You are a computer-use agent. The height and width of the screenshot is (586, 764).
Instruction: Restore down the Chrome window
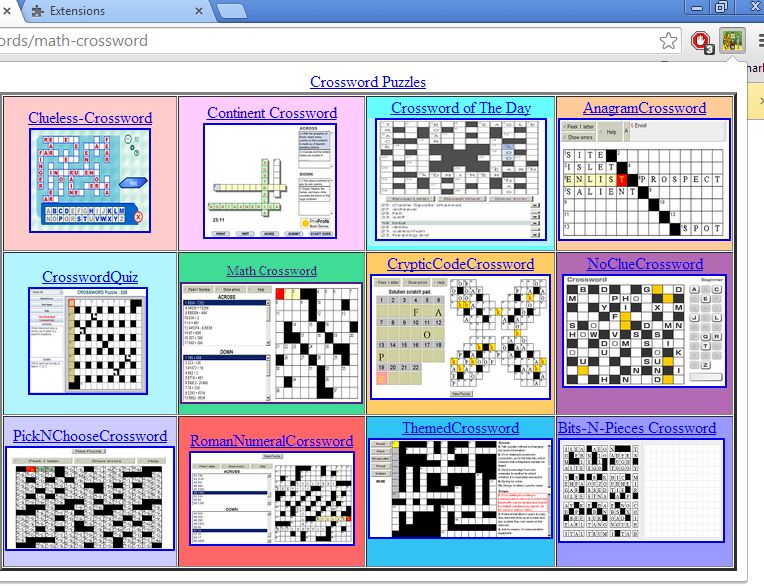point(721,7)
